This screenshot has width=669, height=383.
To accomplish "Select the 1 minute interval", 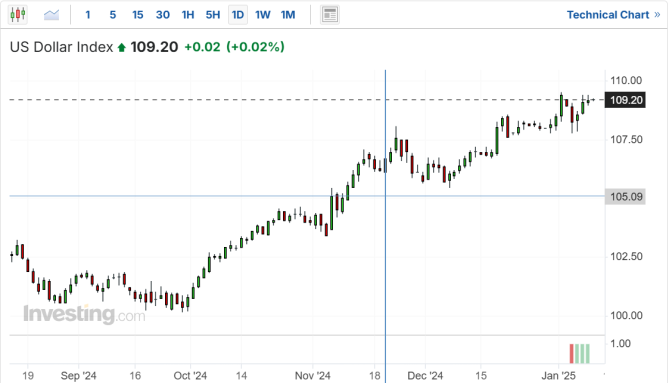I will pyautogui.click(x=88, y=15).
